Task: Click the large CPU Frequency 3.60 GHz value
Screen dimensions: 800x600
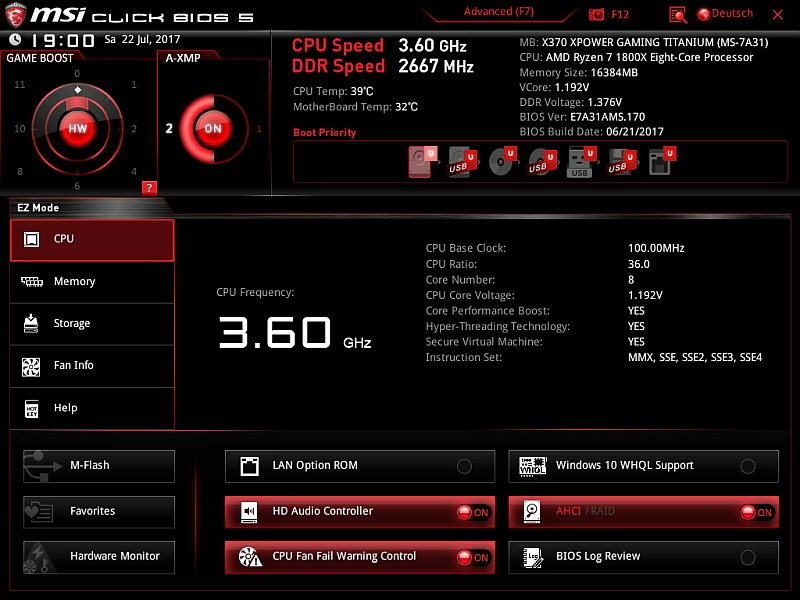Action: point(295,333)
